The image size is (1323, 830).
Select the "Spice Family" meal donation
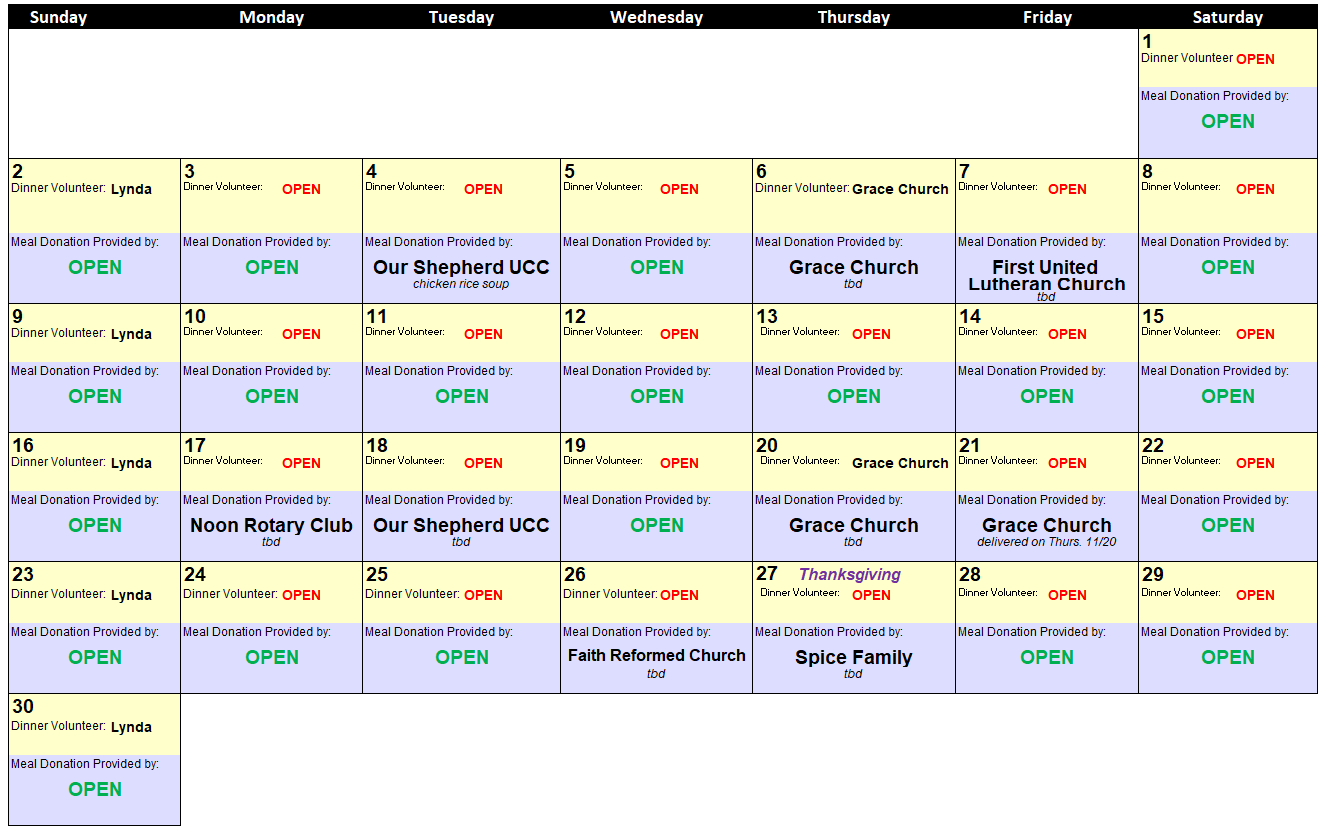853,657
